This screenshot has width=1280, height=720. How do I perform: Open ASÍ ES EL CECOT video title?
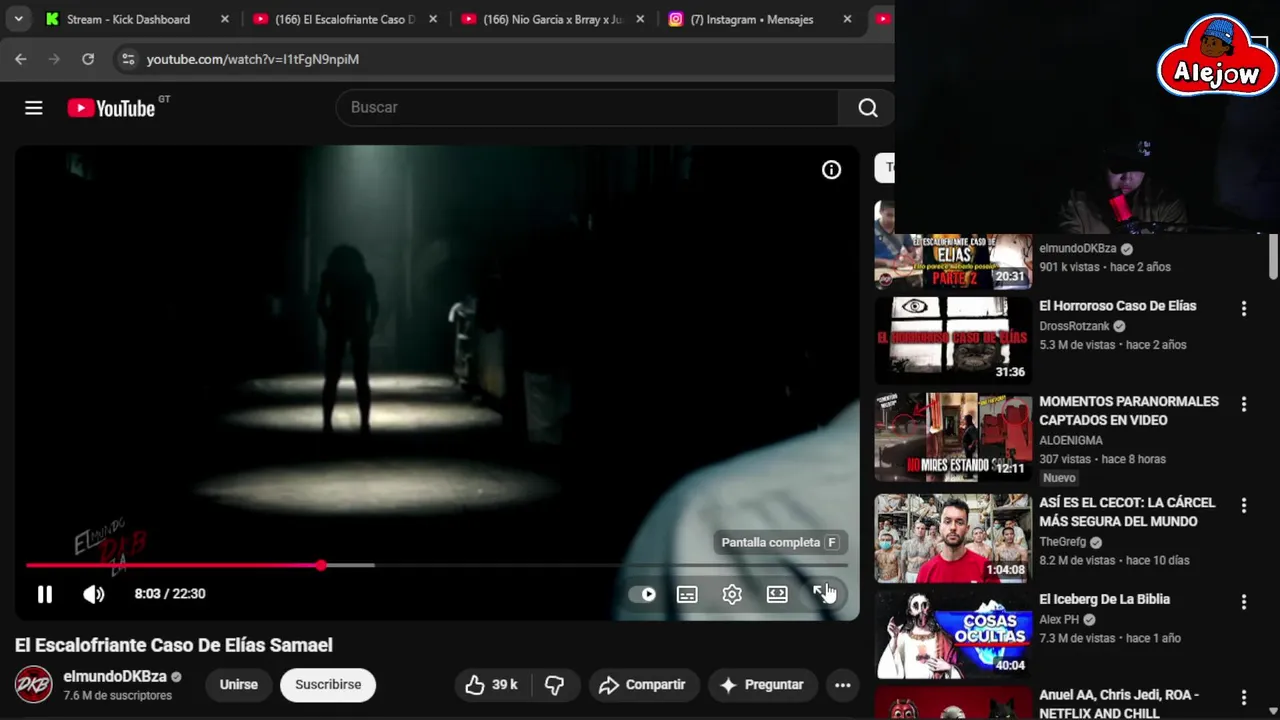(x=1127, y=512)
